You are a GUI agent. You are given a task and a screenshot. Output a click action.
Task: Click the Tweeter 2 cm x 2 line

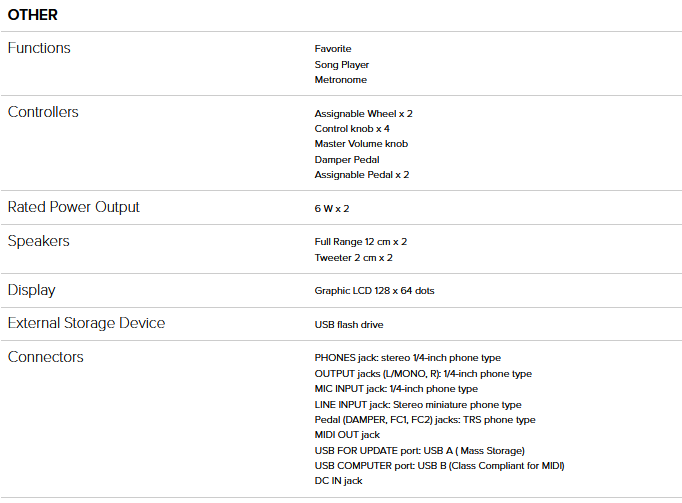pyautogui.click(x=353, y=258)
